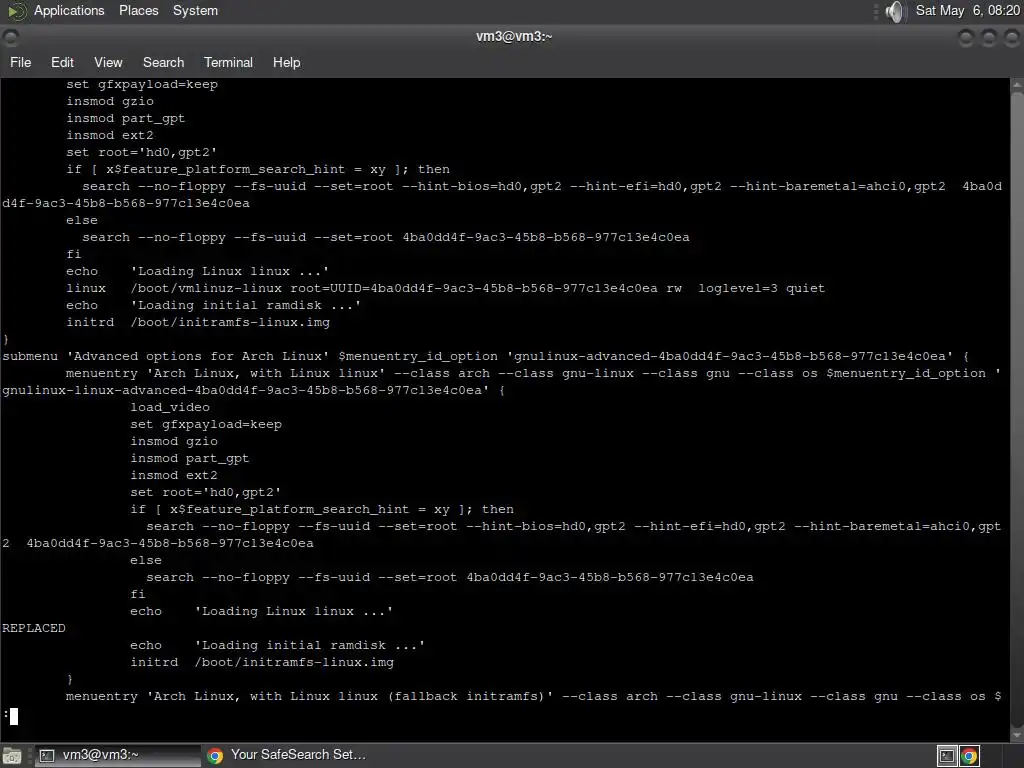Close the terminal window with the last title button
Viewport: 1024px width, 768px height.
[x=1011, y=38]
